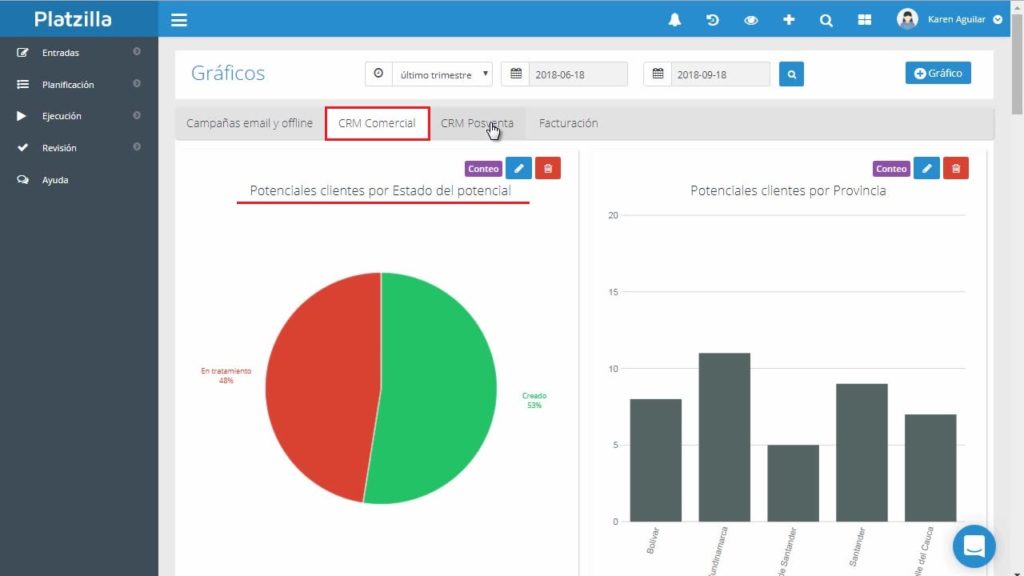The image size is (1024, 576).
Task: Expand the Ejecución submenu indicator
Action: tap(136, 116)
